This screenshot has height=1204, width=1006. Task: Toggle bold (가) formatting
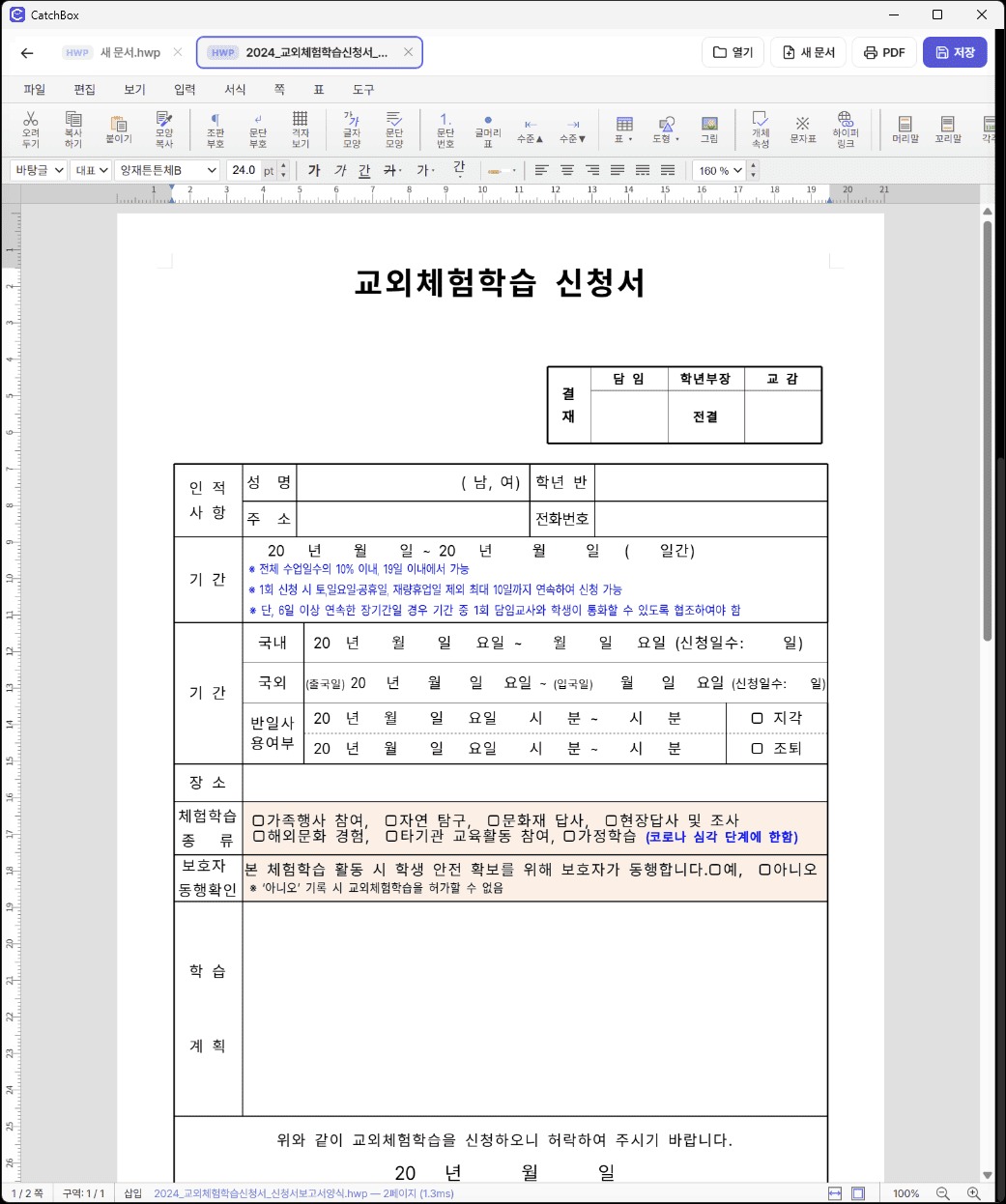(314, 170)
